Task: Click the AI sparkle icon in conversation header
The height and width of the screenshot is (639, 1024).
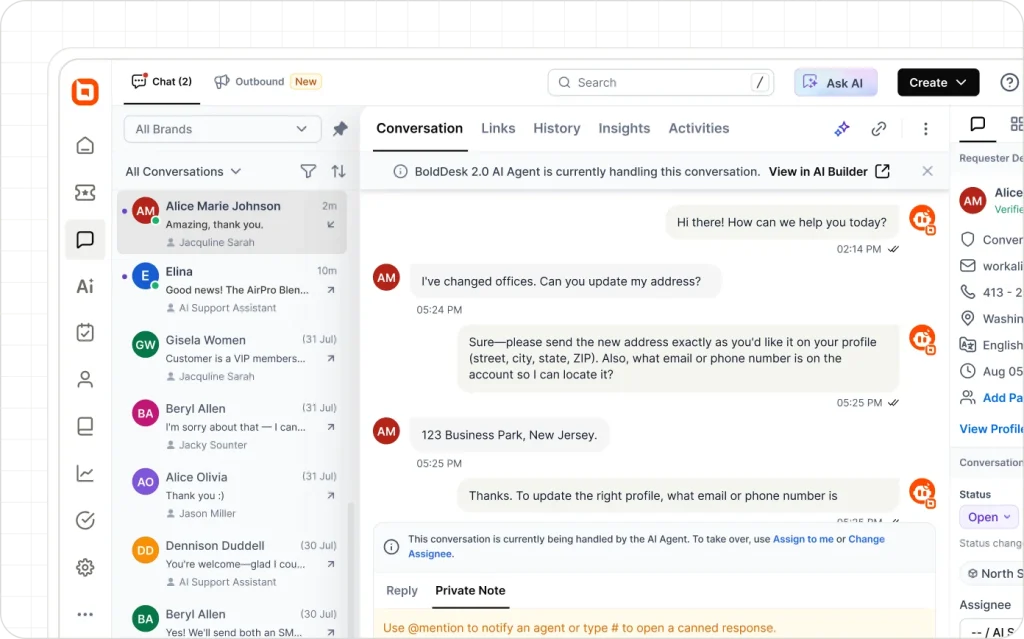Action: point(842,129)
